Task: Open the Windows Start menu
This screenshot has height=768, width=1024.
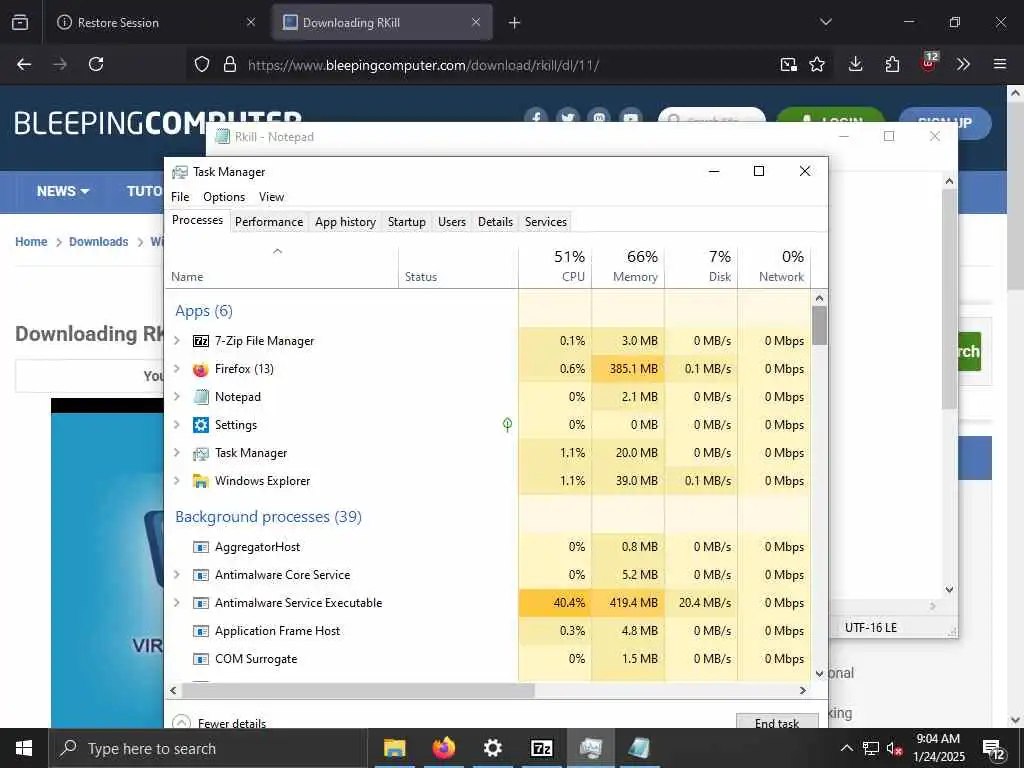Action: pyautogui.click(x=24, y=748)
